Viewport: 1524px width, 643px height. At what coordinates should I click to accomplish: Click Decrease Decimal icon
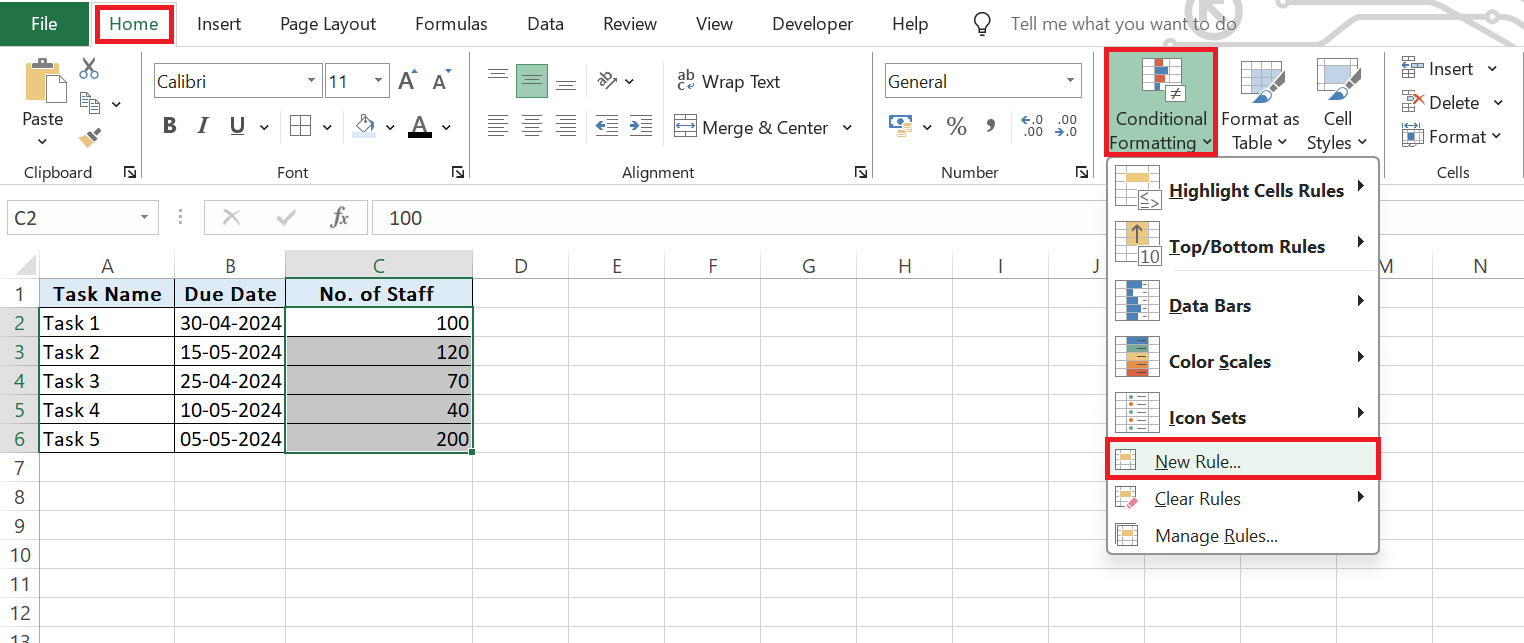click(x=1066, y=126)
